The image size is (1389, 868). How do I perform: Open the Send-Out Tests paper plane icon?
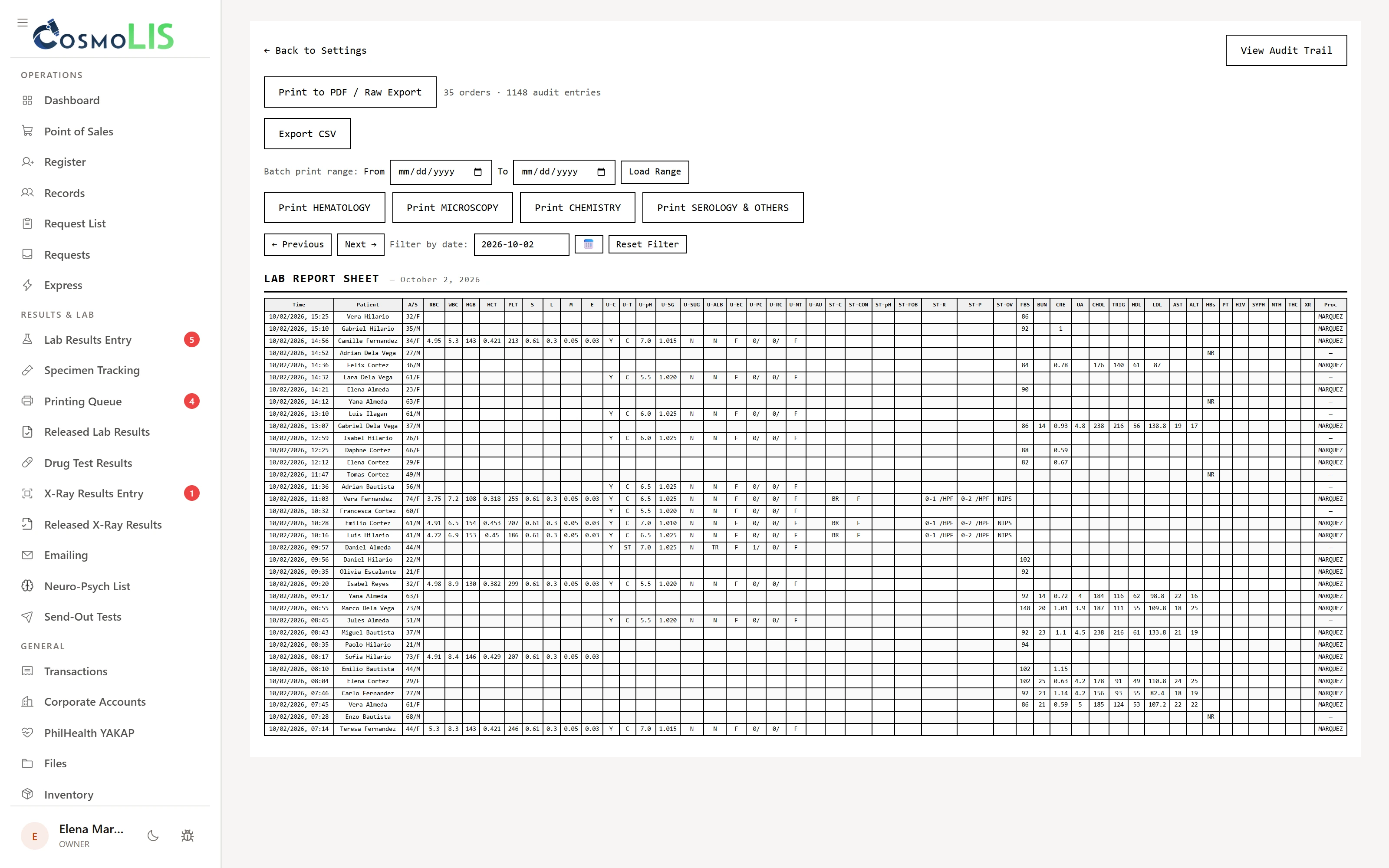pyautogui.click(x=27, y=617)
